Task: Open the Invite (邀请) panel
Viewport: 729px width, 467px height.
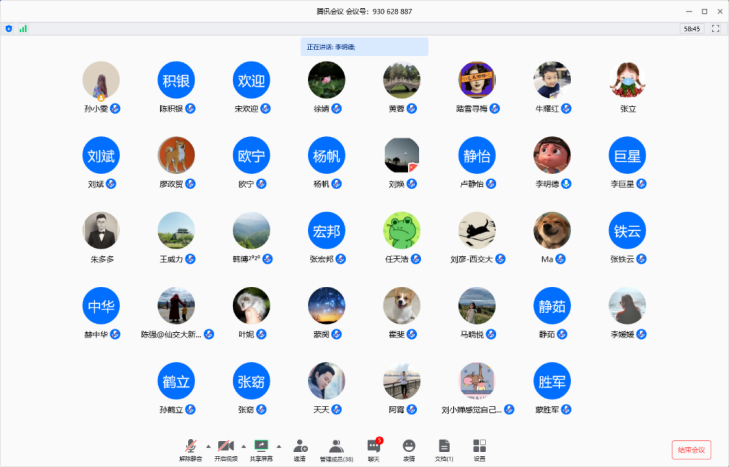Action: coord(299,446)
